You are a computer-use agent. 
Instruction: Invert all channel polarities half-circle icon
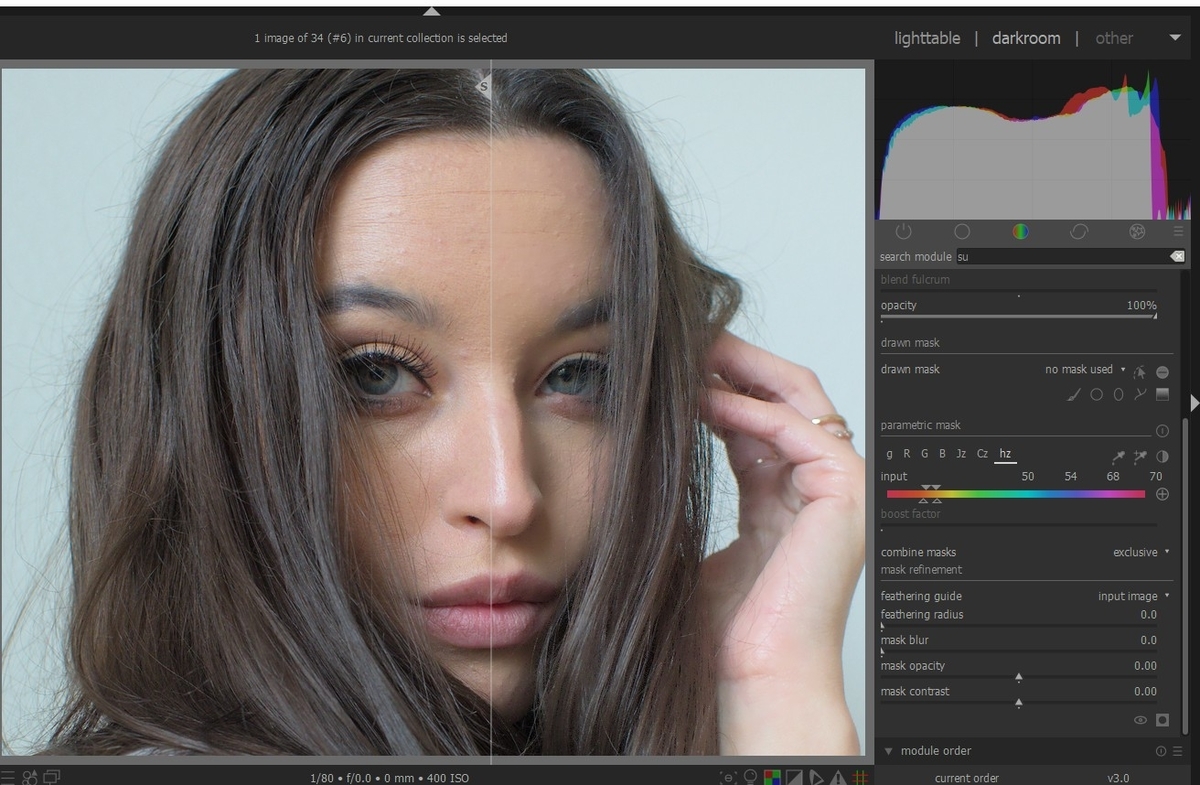click(1162, 456)
